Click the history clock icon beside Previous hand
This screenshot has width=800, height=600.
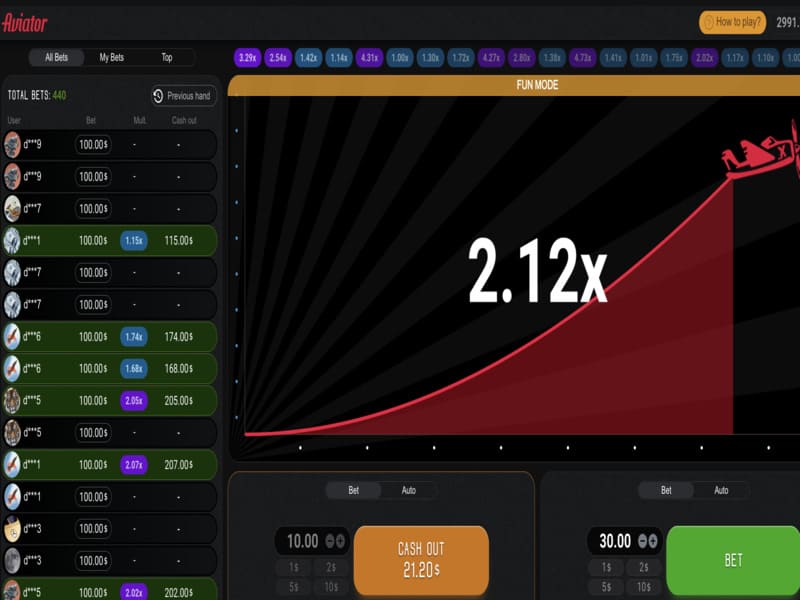[x=158, y=95]
